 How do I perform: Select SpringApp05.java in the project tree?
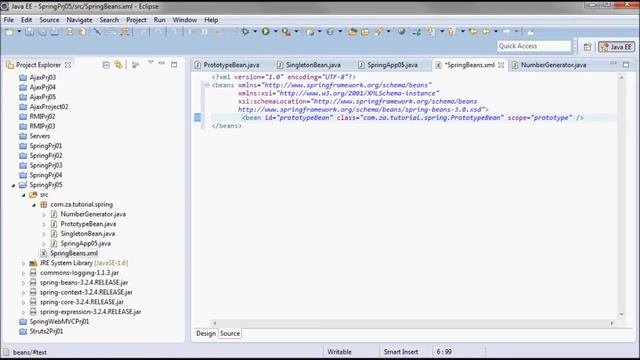pos(85,244)
